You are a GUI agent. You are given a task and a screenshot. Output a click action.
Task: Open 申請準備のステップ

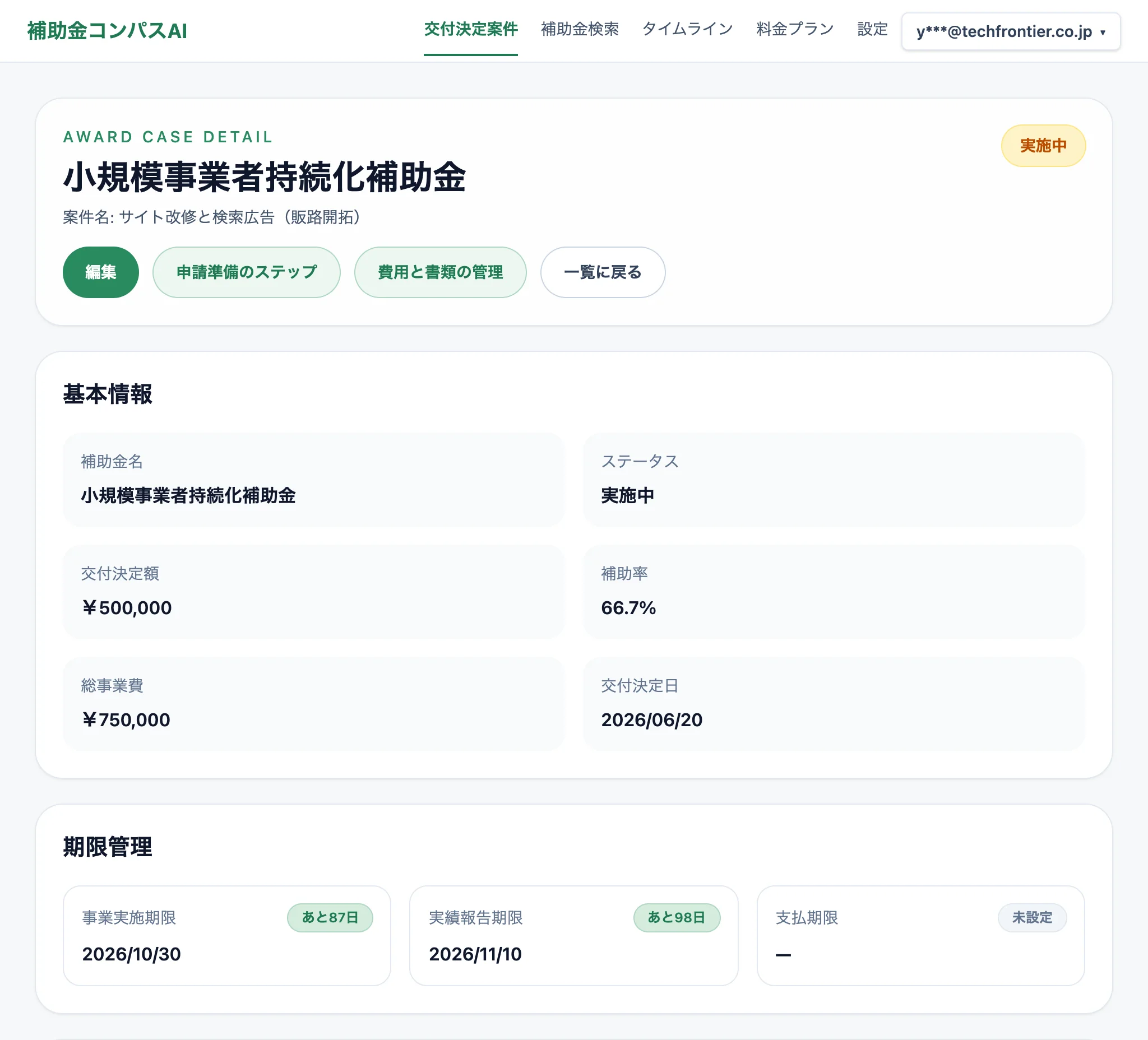247,272
